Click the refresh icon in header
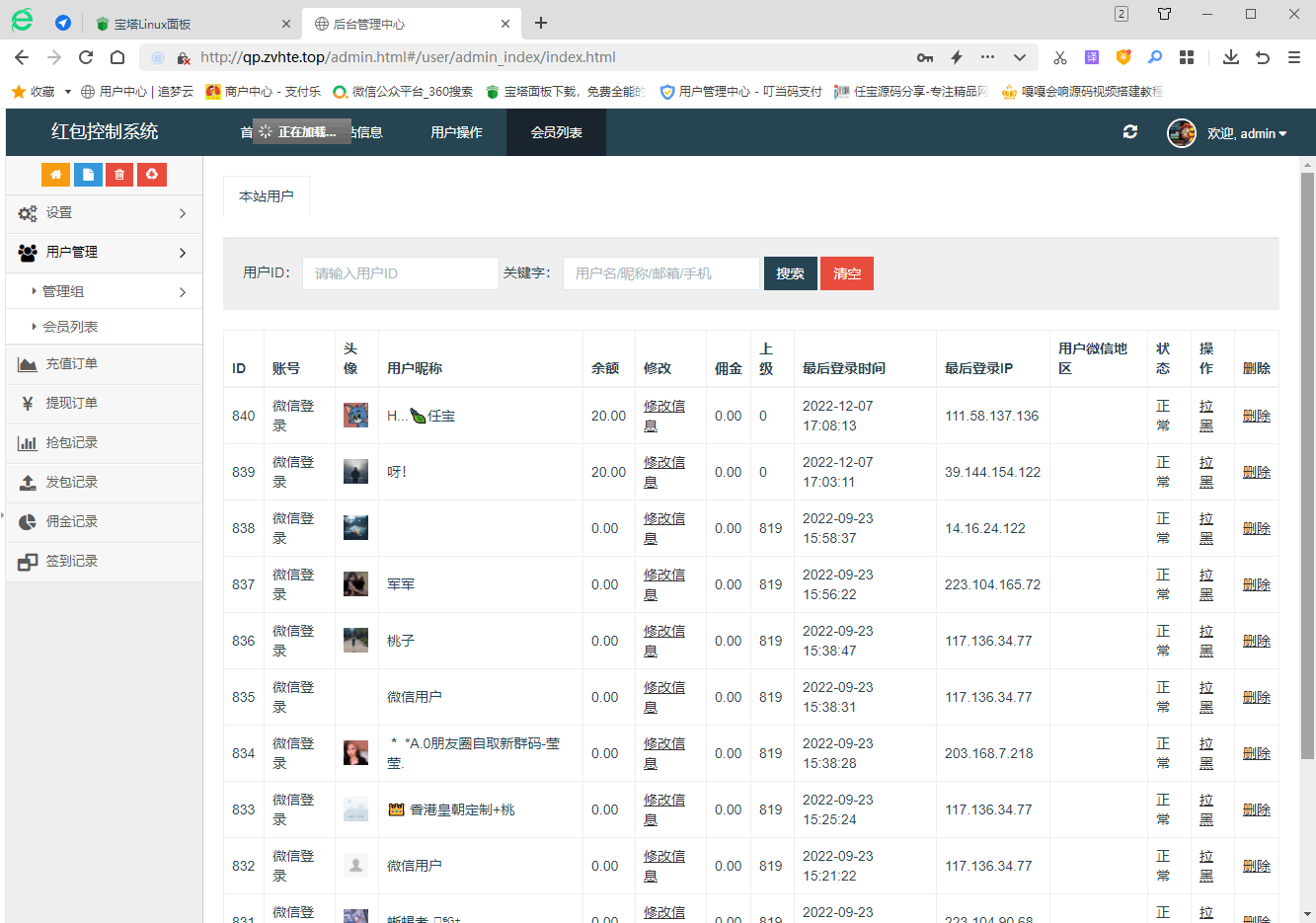The width and height of the screenshot is (1316, 923). pyautogui.click(x=1130, y=132)
